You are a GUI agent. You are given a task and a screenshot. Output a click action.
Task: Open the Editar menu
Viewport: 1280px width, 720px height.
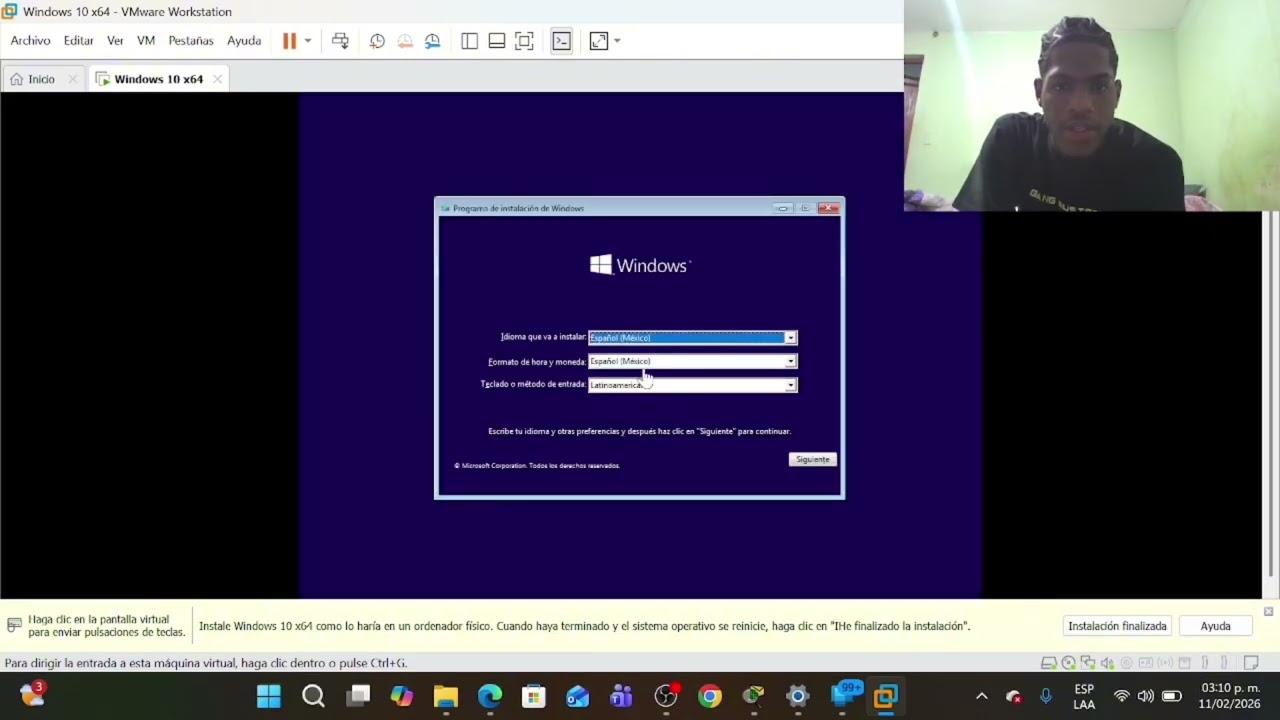point(78,41)
